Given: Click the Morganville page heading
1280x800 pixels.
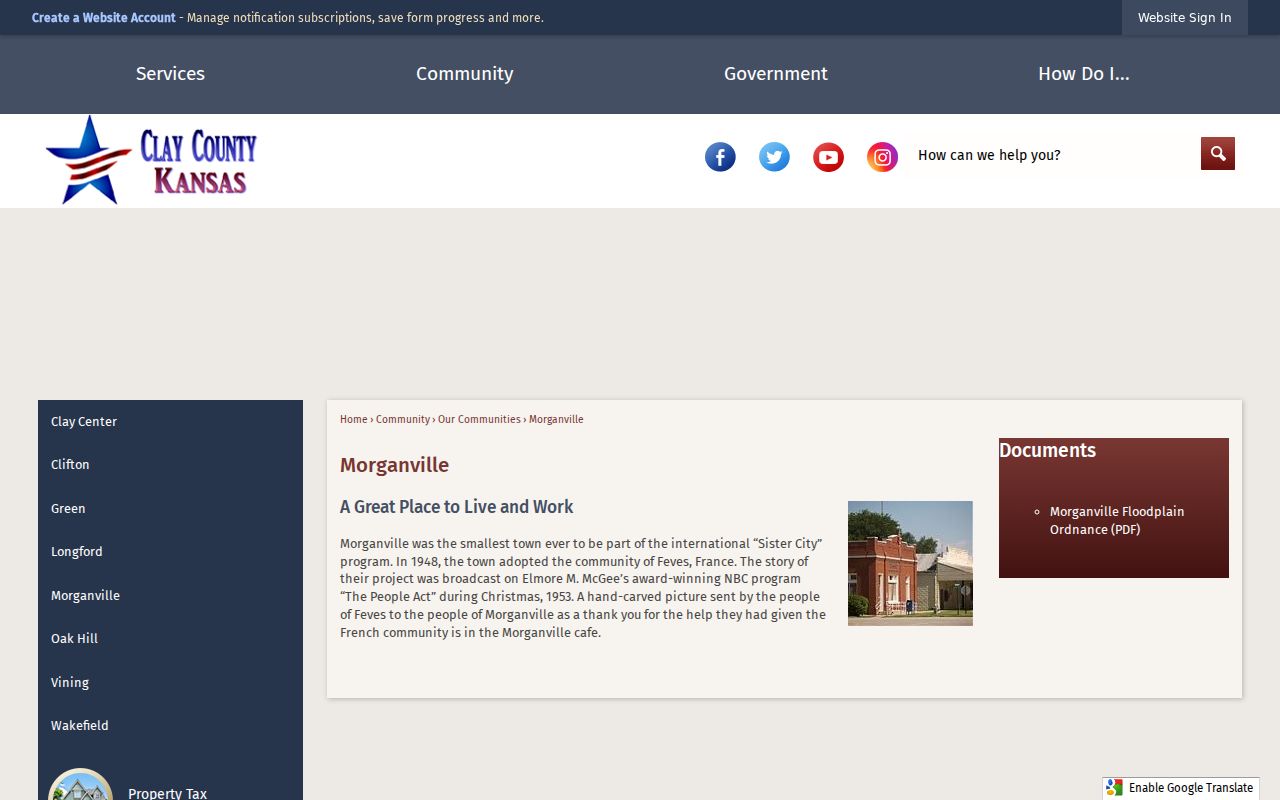Looking at the screenshot, I should [x=394, y=465].
